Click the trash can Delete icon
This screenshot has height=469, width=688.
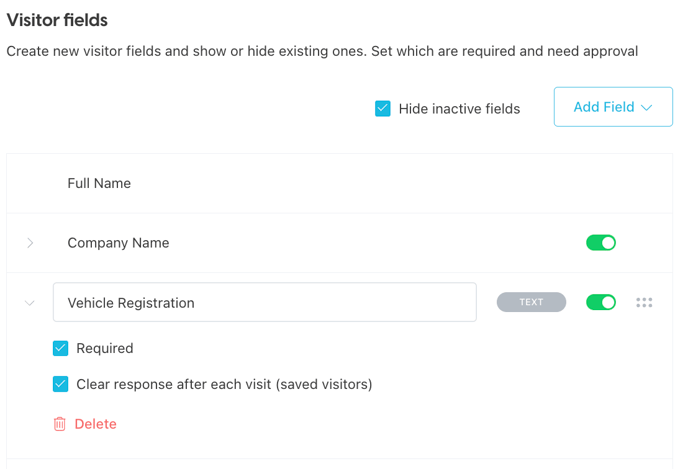point(60,424)
